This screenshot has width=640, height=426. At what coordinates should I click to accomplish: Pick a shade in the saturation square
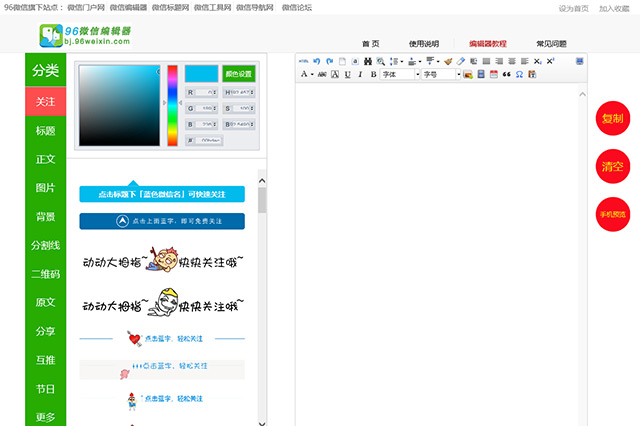point(119,105)
